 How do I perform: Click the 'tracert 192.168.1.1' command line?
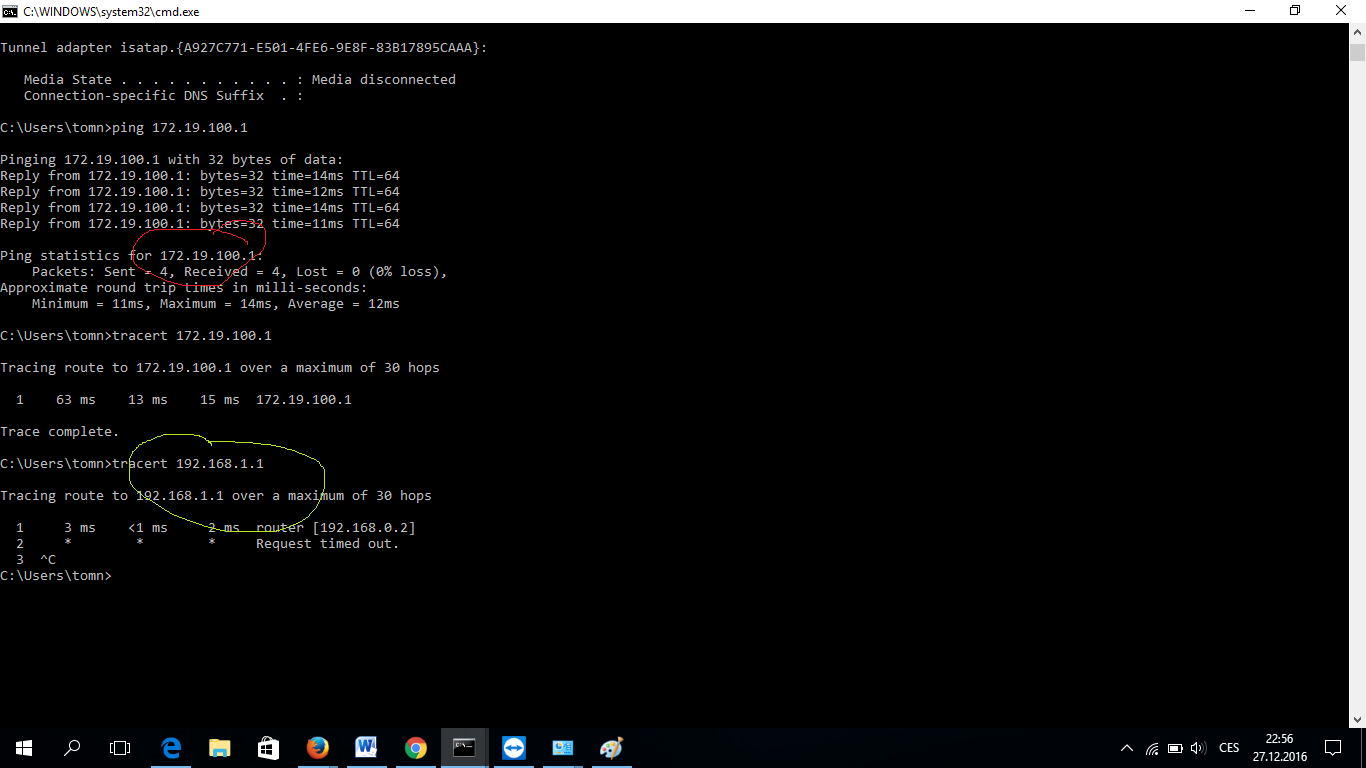(x=132, y=464)
